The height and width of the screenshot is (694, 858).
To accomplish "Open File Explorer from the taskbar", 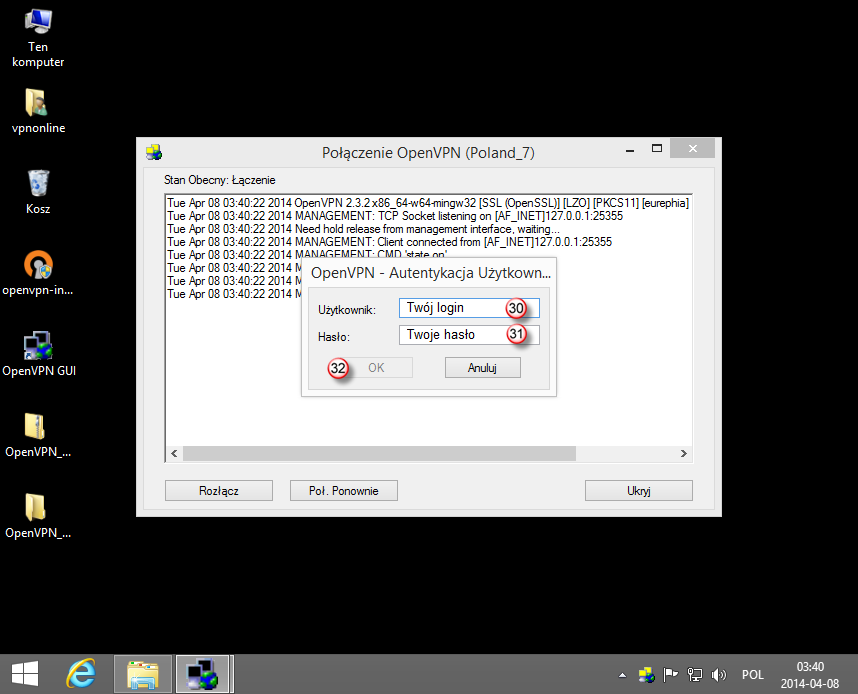I will click(x=143, y=674).
